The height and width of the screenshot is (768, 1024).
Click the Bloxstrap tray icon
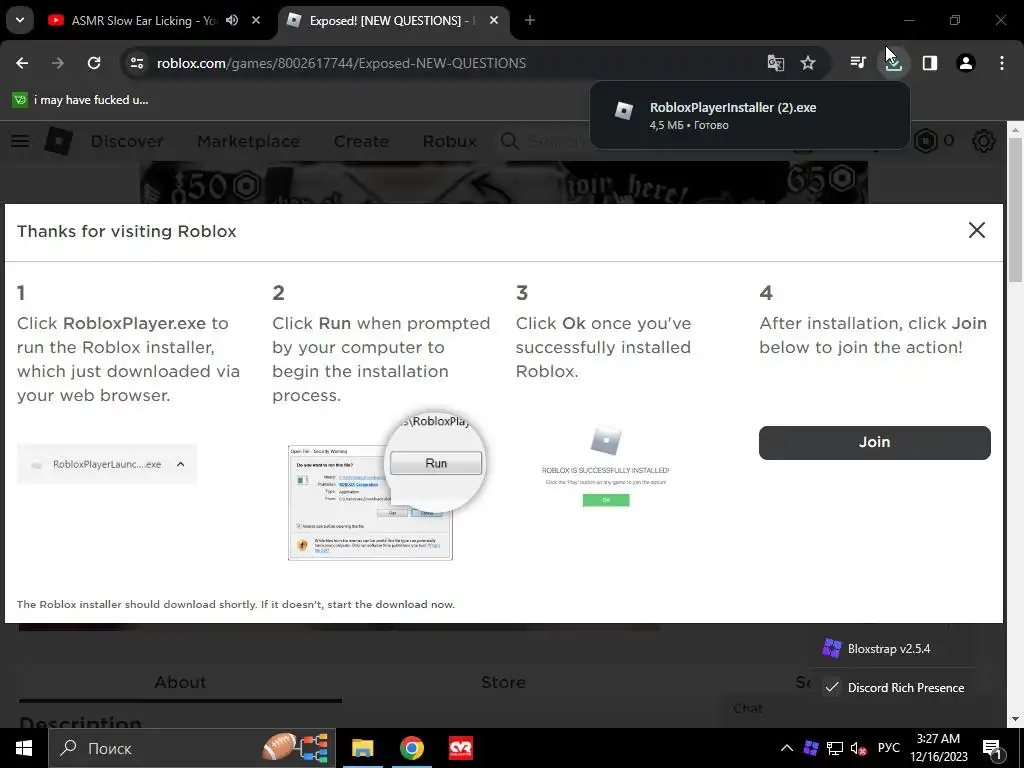click(811, 748)
